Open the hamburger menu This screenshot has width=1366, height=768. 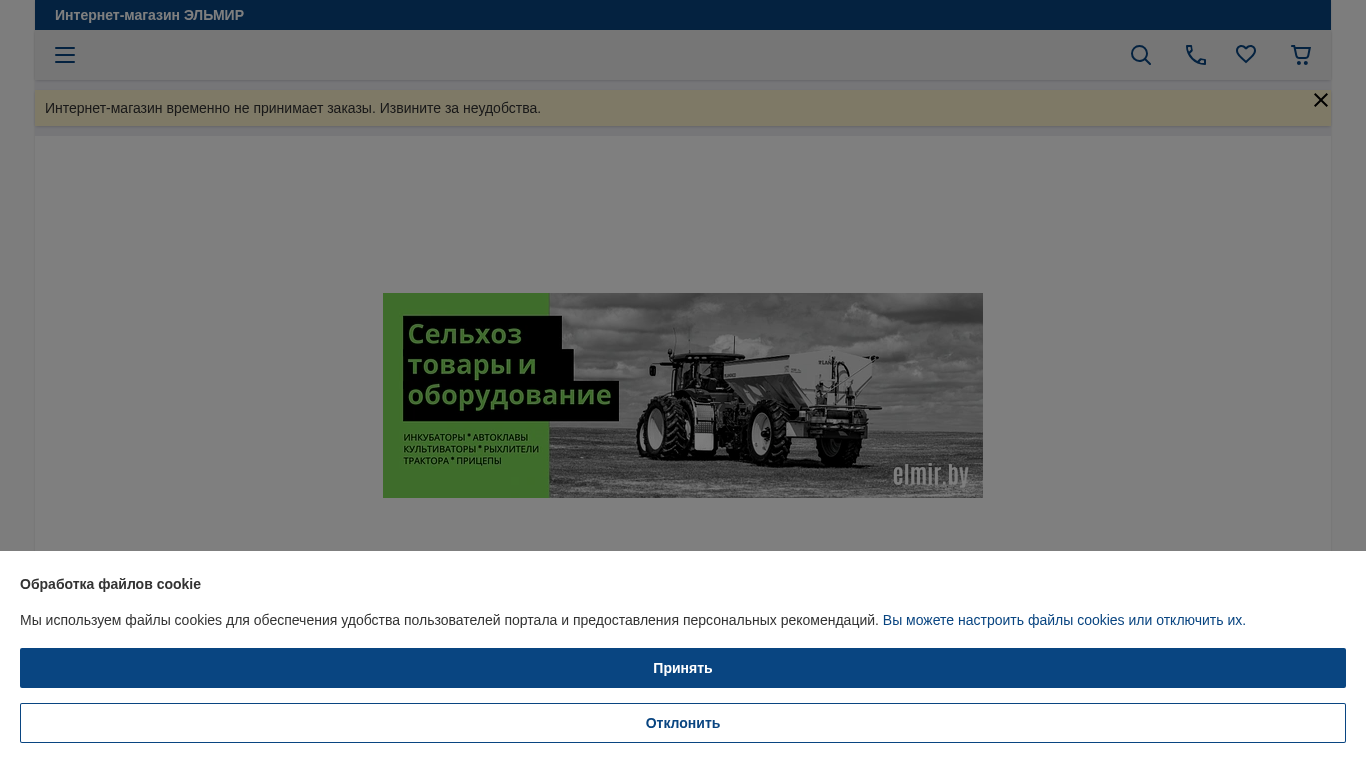pos(65,55)
